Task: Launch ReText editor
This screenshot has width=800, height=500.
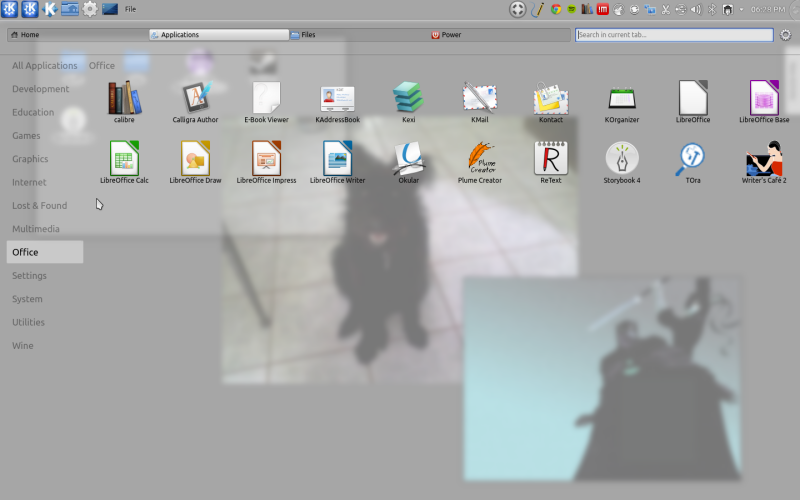Action: point(551,162)
